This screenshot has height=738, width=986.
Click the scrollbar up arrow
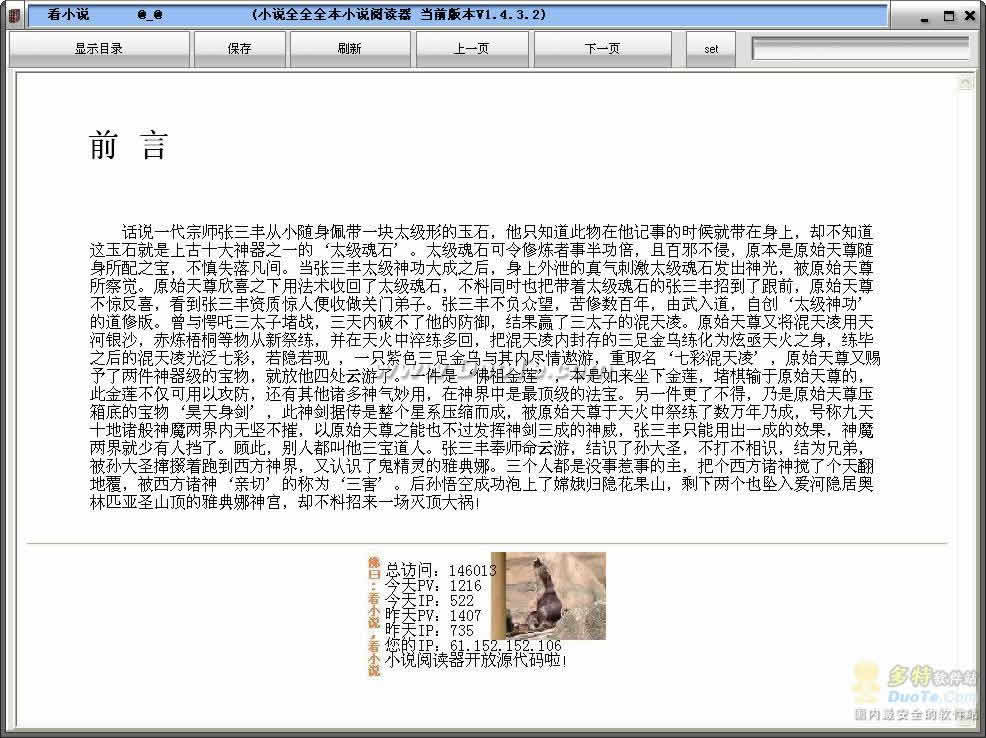click(x=965, y=84)
